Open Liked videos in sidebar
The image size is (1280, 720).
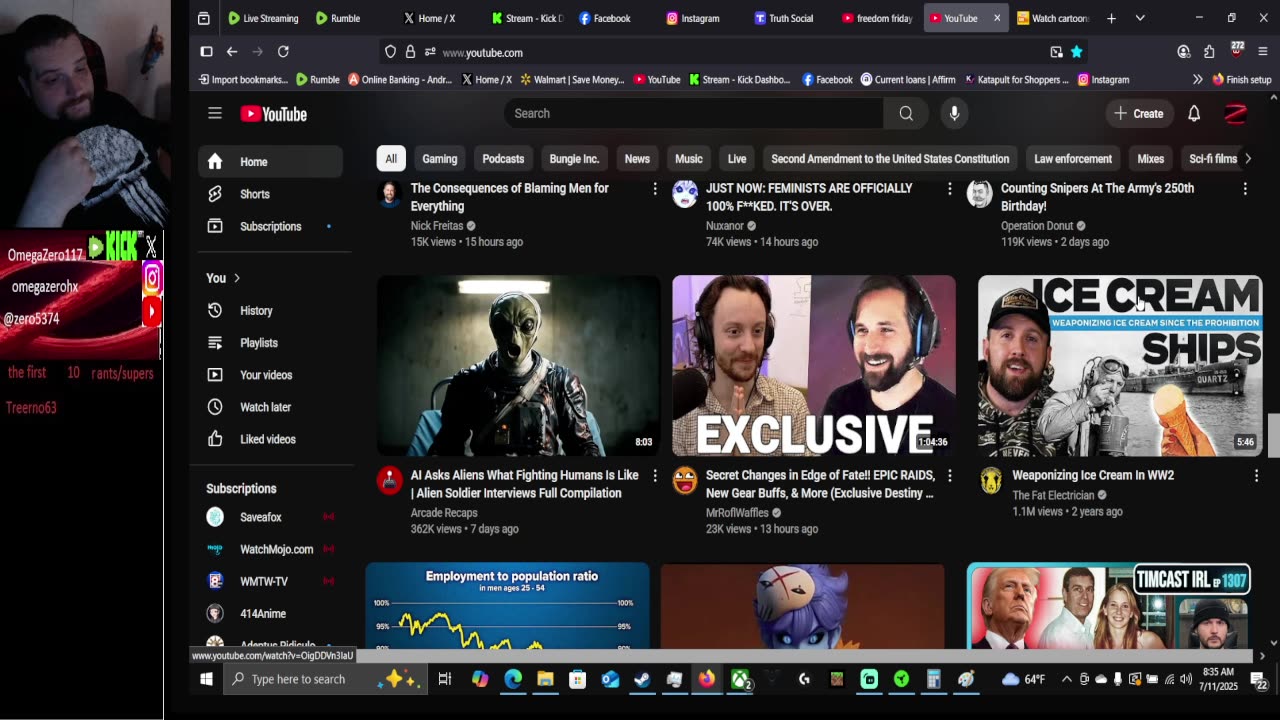271,439
